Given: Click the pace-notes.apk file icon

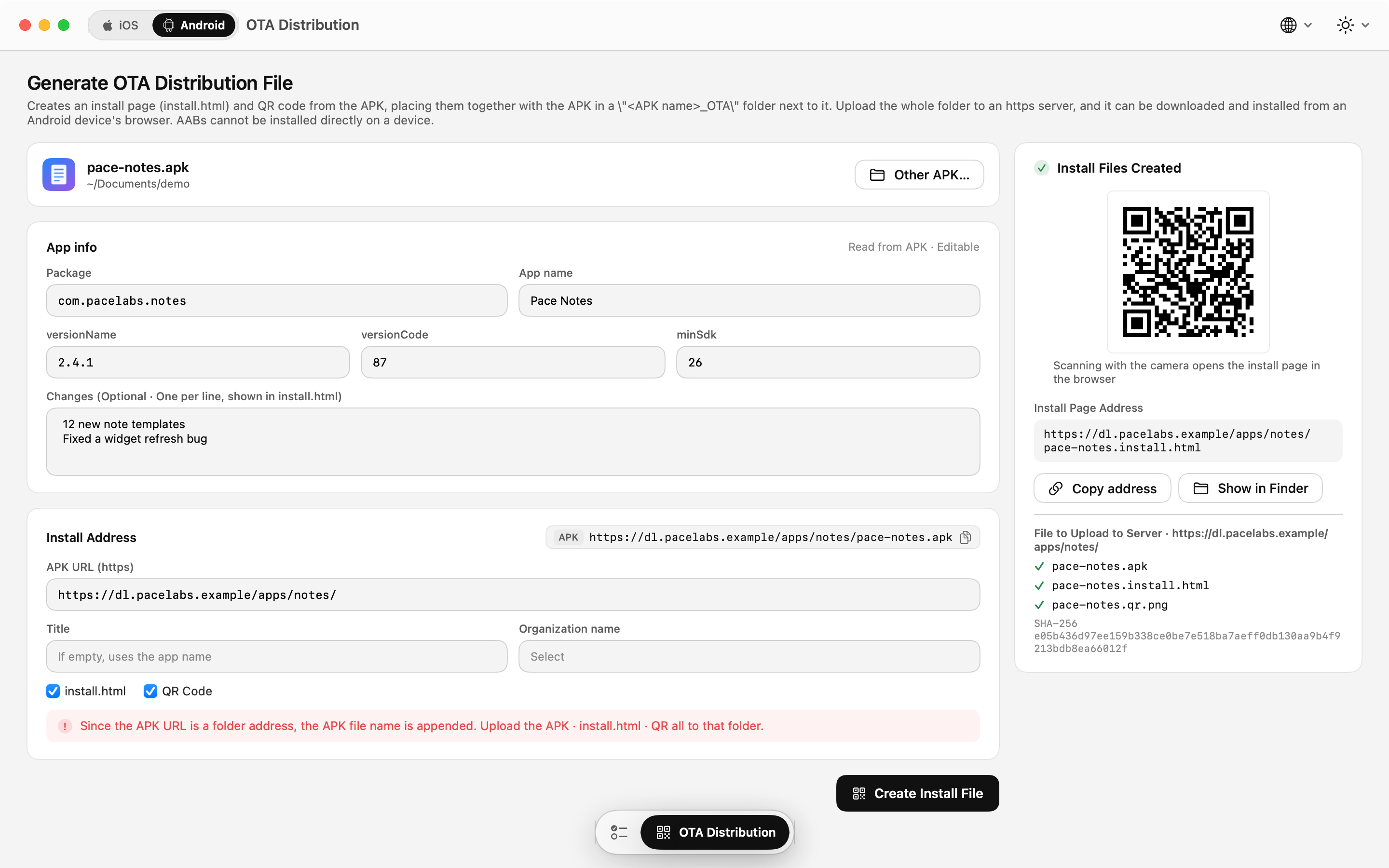Looking at the screenshot, I should click(58, 175).
